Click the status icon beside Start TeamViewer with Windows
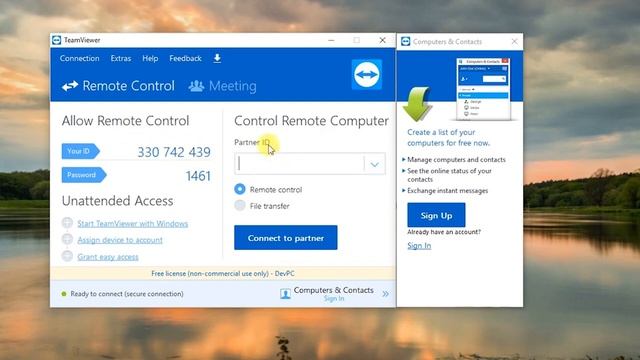The image size is (640, 360). point(67,223)
